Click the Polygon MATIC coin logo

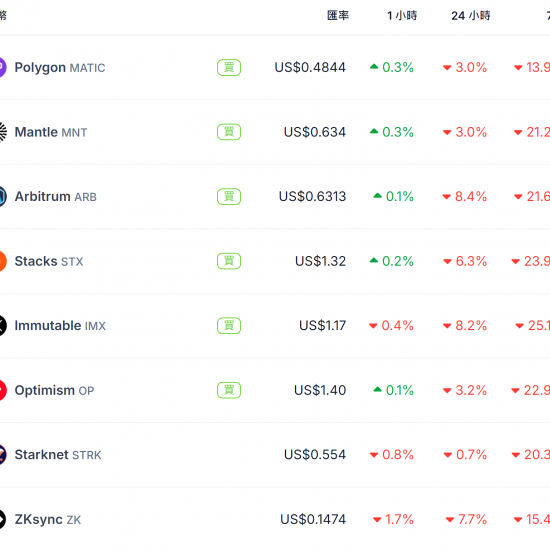[2, 67]
